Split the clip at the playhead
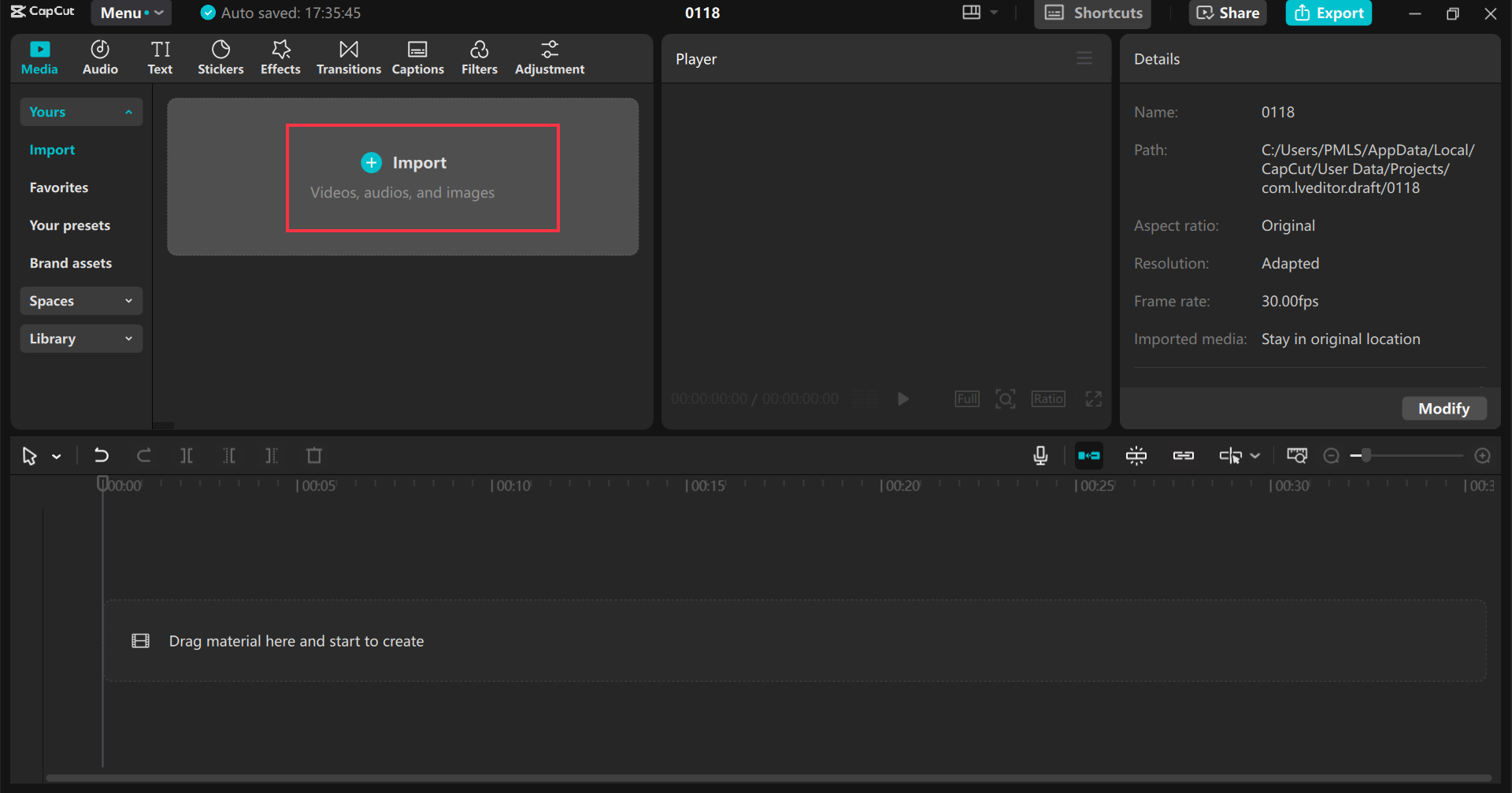Image resolution: width=1512 pixels, height=793 pixels. click(x=187, y=455)
